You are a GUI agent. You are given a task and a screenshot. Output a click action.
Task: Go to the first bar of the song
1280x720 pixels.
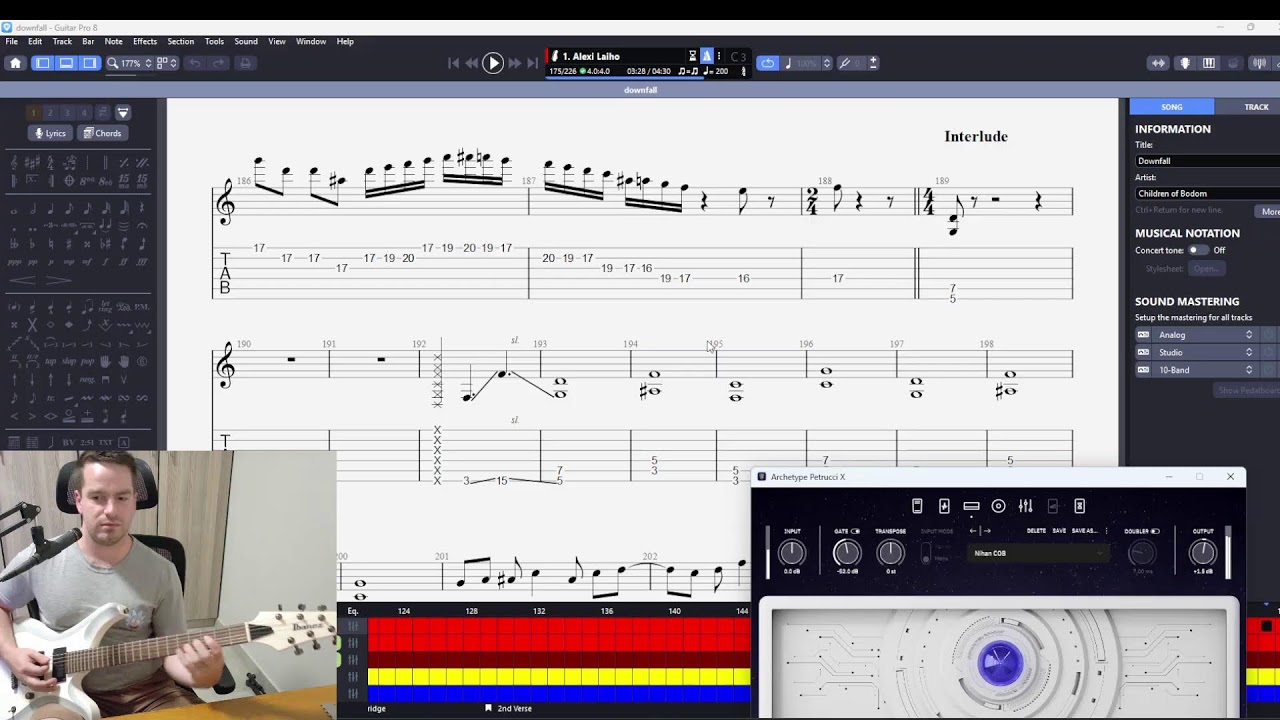click(x=453, y=63)
